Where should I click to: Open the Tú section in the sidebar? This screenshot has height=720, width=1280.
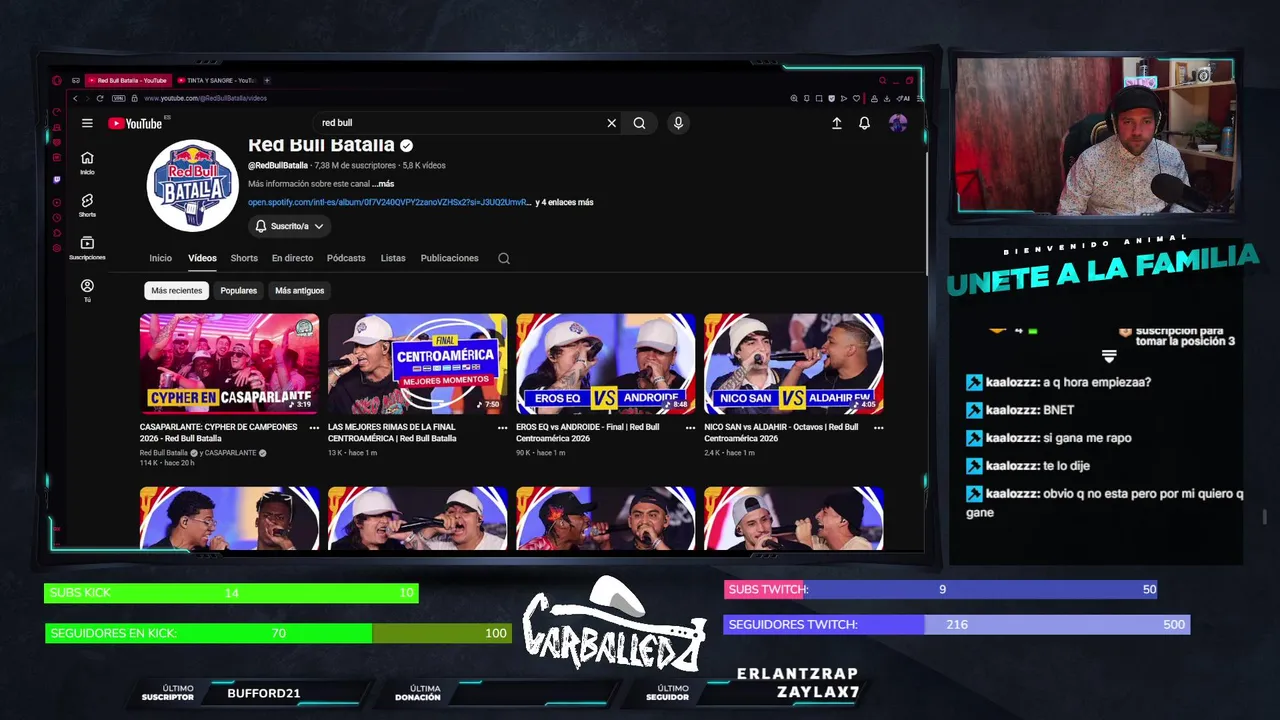pos(87,290)
